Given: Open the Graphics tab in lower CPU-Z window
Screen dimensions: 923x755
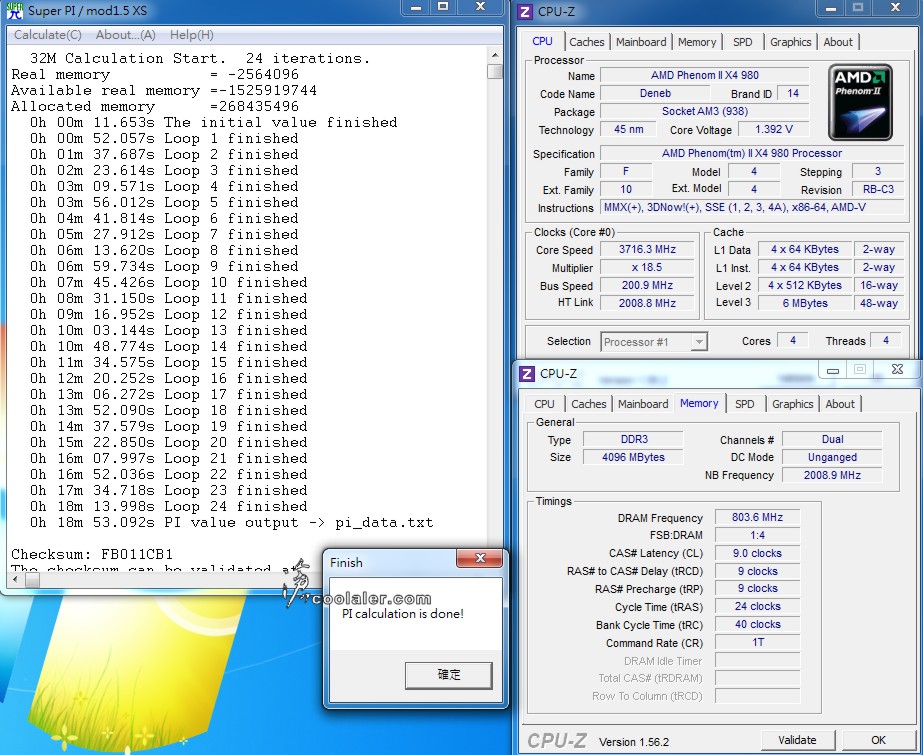Looking at the screenshot, I should 792,404.
